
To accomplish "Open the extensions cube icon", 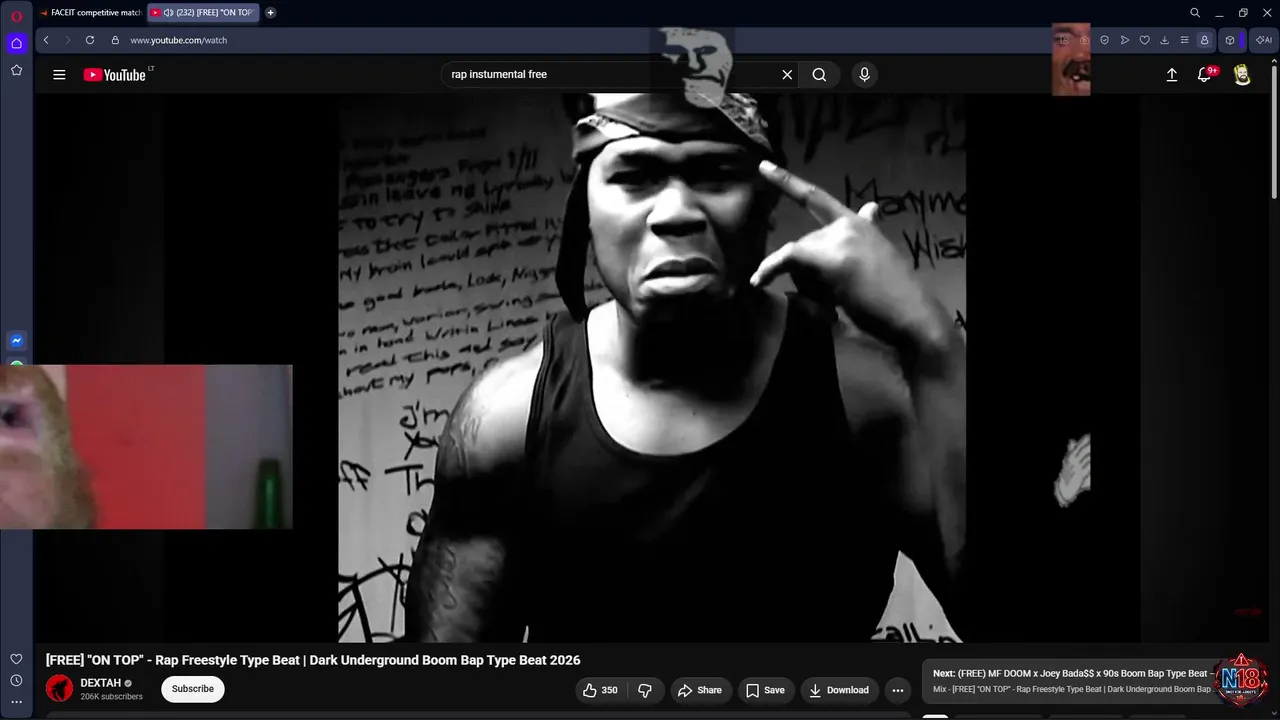I will point(1230,40).
